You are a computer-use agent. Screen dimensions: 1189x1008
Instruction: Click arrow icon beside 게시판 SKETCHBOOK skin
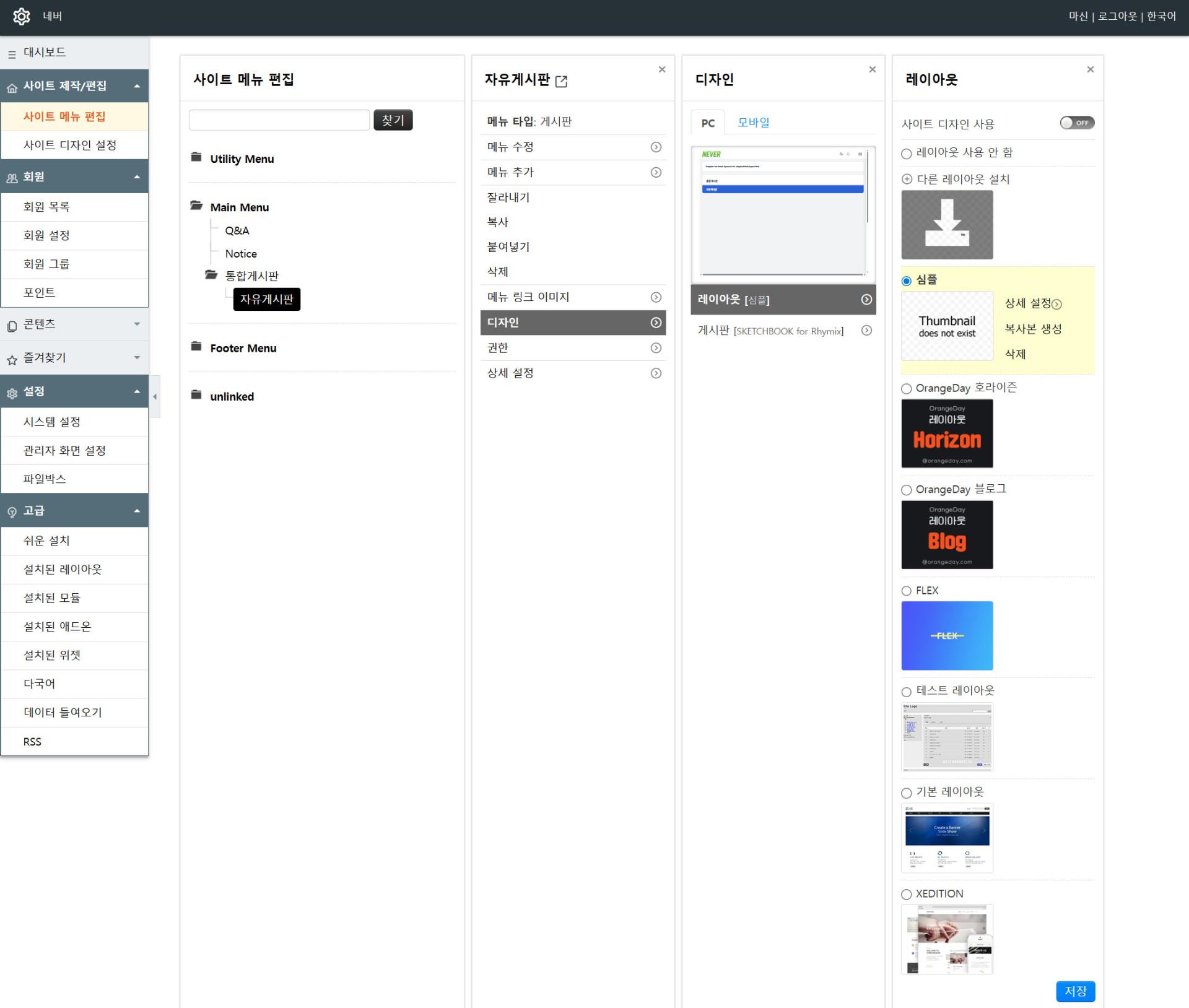pyautogui.click(x=866, y=331)
